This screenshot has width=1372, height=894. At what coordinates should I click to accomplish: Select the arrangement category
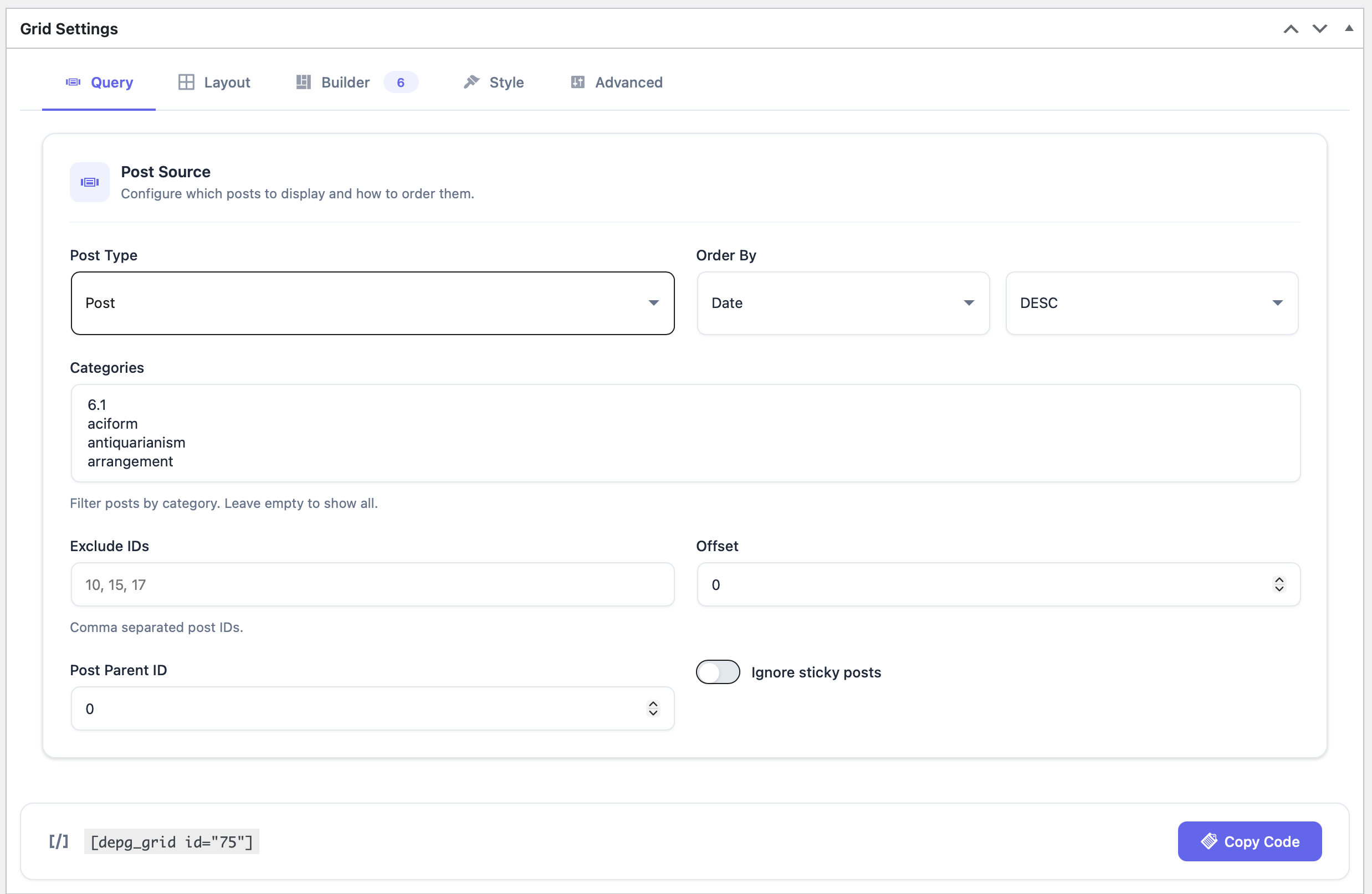[x=130, y=462]
